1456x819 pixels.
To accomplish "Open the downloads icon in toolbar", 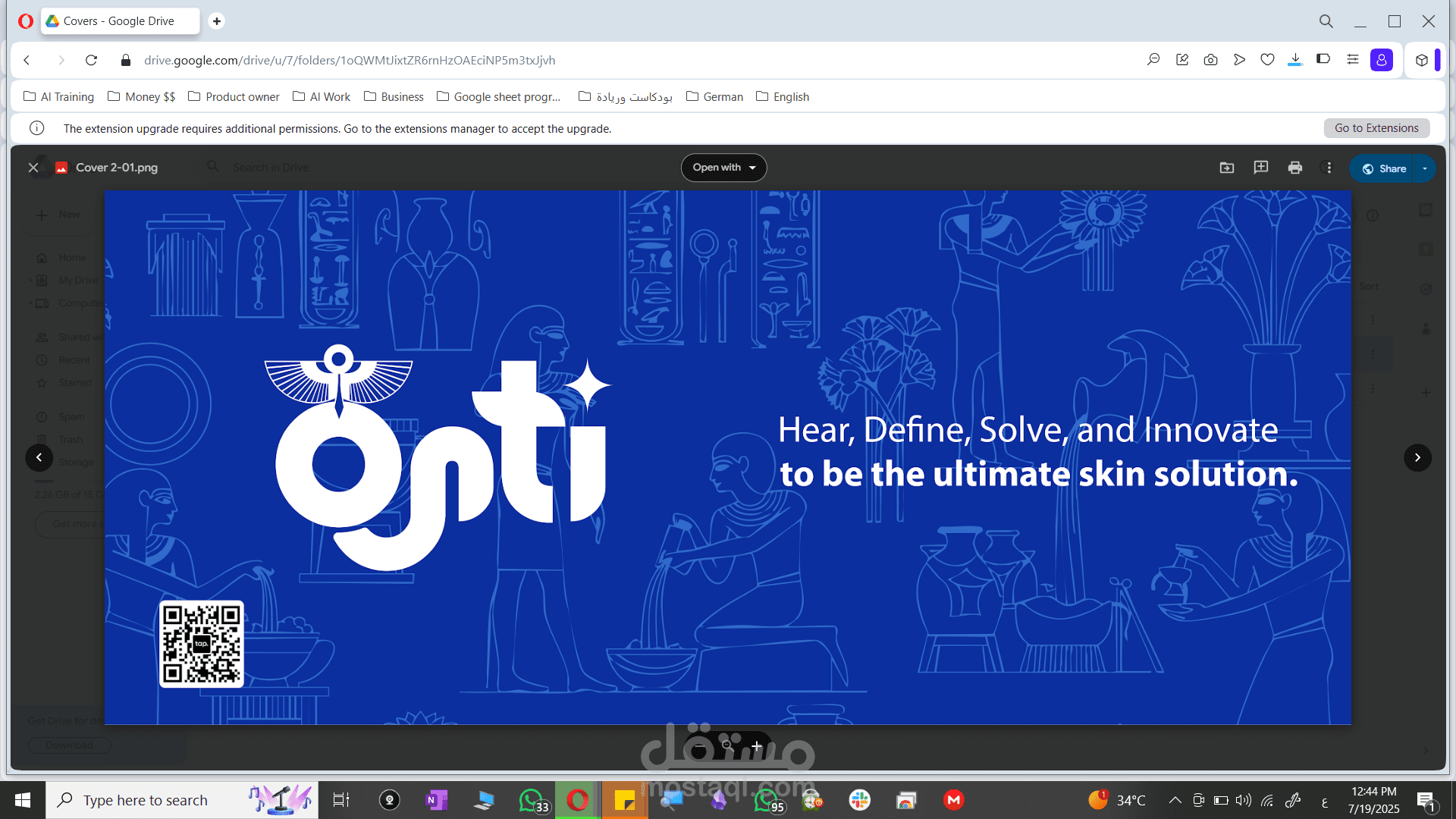I will pos(1295,60).
